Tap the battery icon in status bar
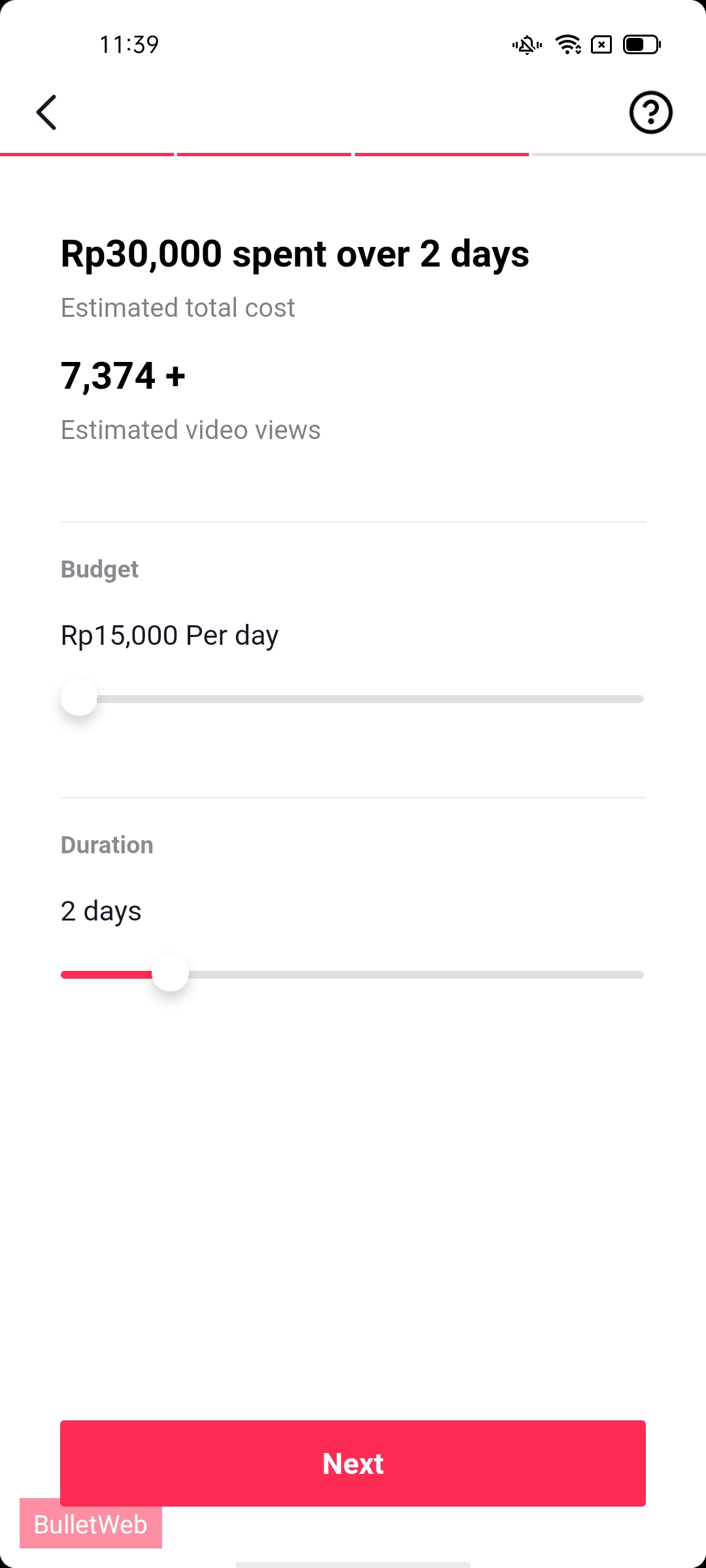Viewport: 706px width, 1568px height. click(x=641, y=45)
